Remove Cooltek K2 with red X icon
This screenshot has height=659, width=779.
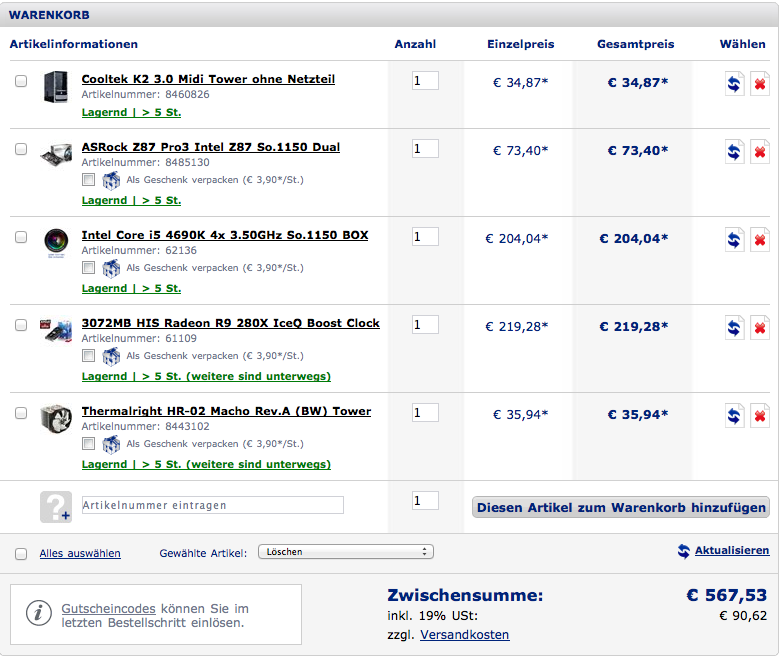(x=760, y=83)
